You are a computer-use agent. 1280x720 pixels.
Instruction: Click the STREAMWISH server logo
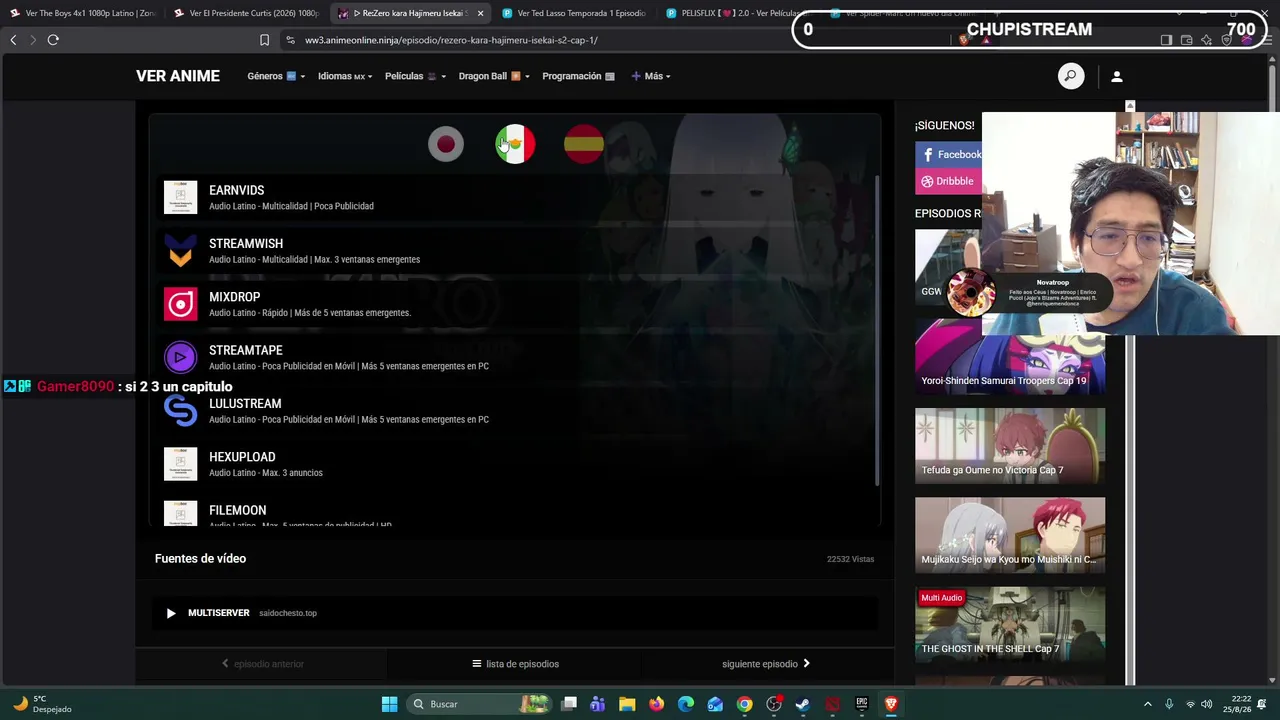[x=180, y=251]
